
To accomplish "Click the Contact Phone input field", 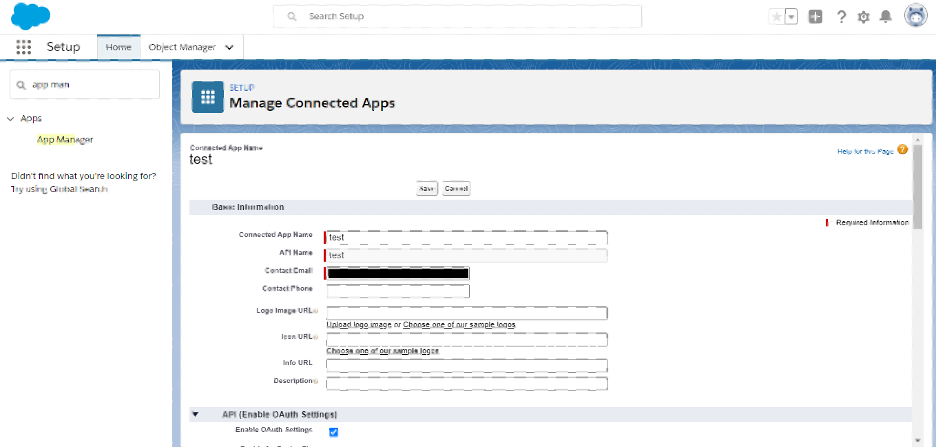I will 398,291.
